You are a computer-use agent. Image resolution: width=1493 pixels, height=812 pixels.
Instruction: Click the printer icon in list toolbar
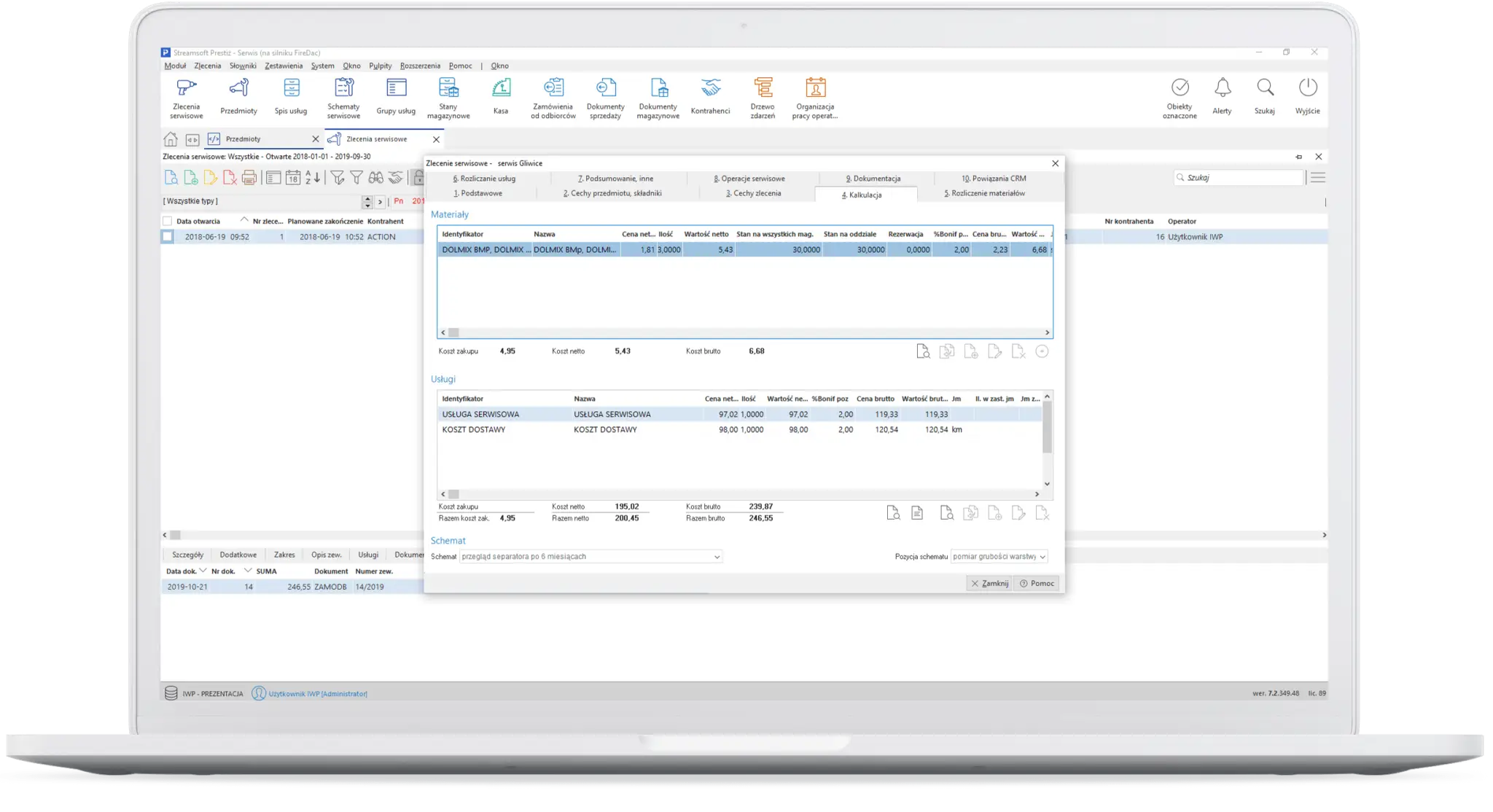coord(249,177)
